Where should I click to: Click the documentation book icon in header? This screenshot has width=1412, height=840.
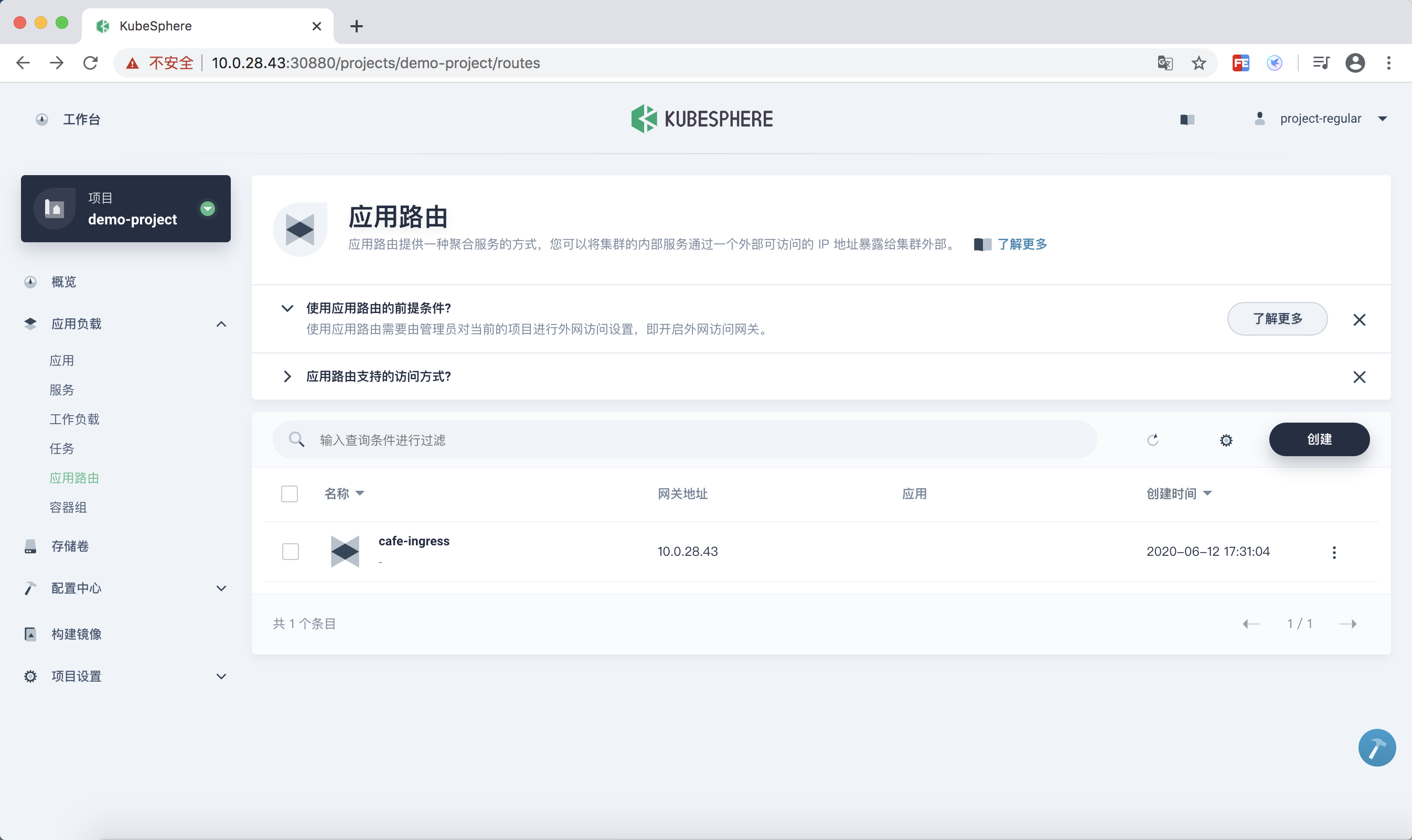tap(1186, 119)
